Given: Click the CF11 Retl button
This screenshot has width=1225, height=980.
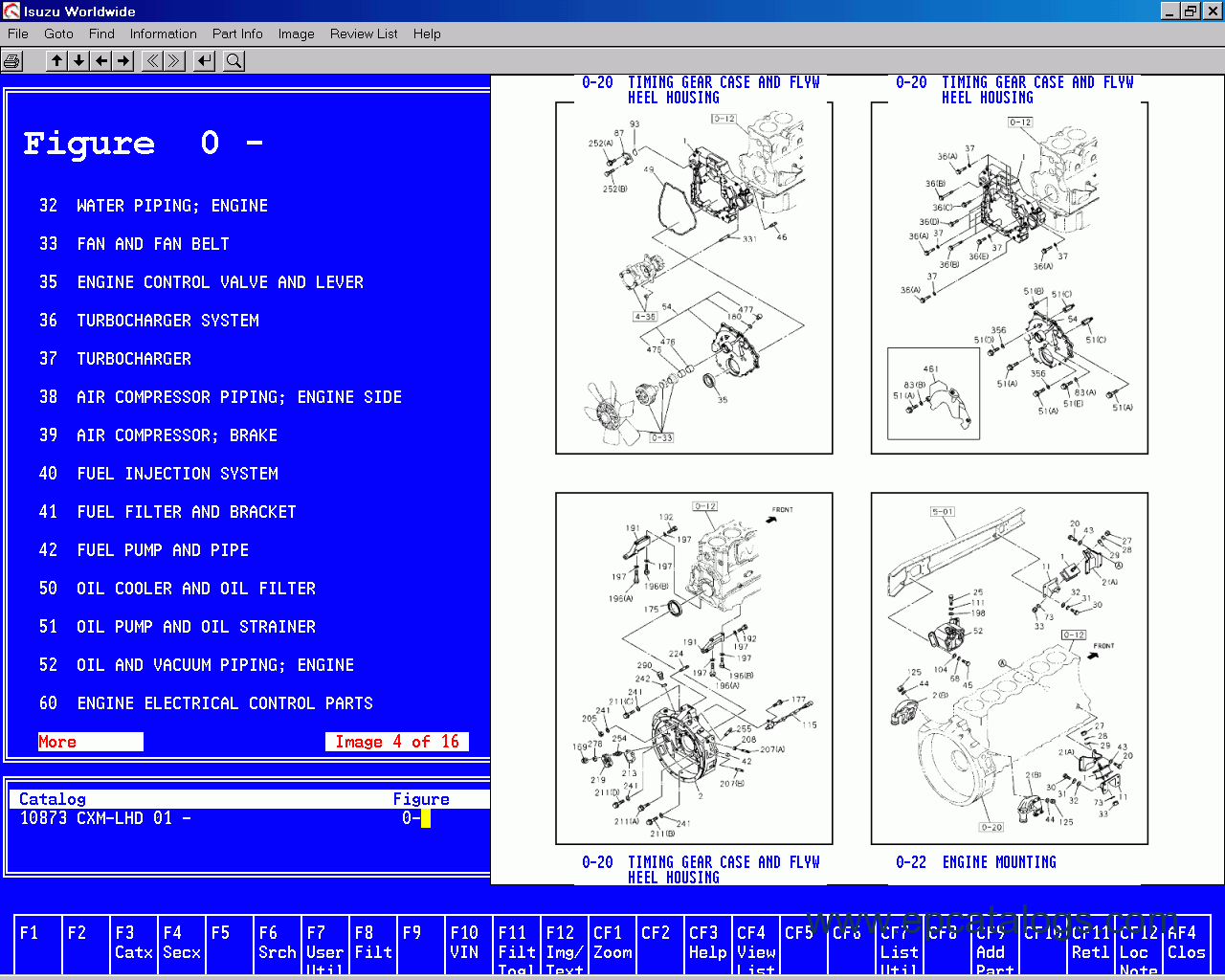Looking at the screenshot, I should coord(1091,943).
